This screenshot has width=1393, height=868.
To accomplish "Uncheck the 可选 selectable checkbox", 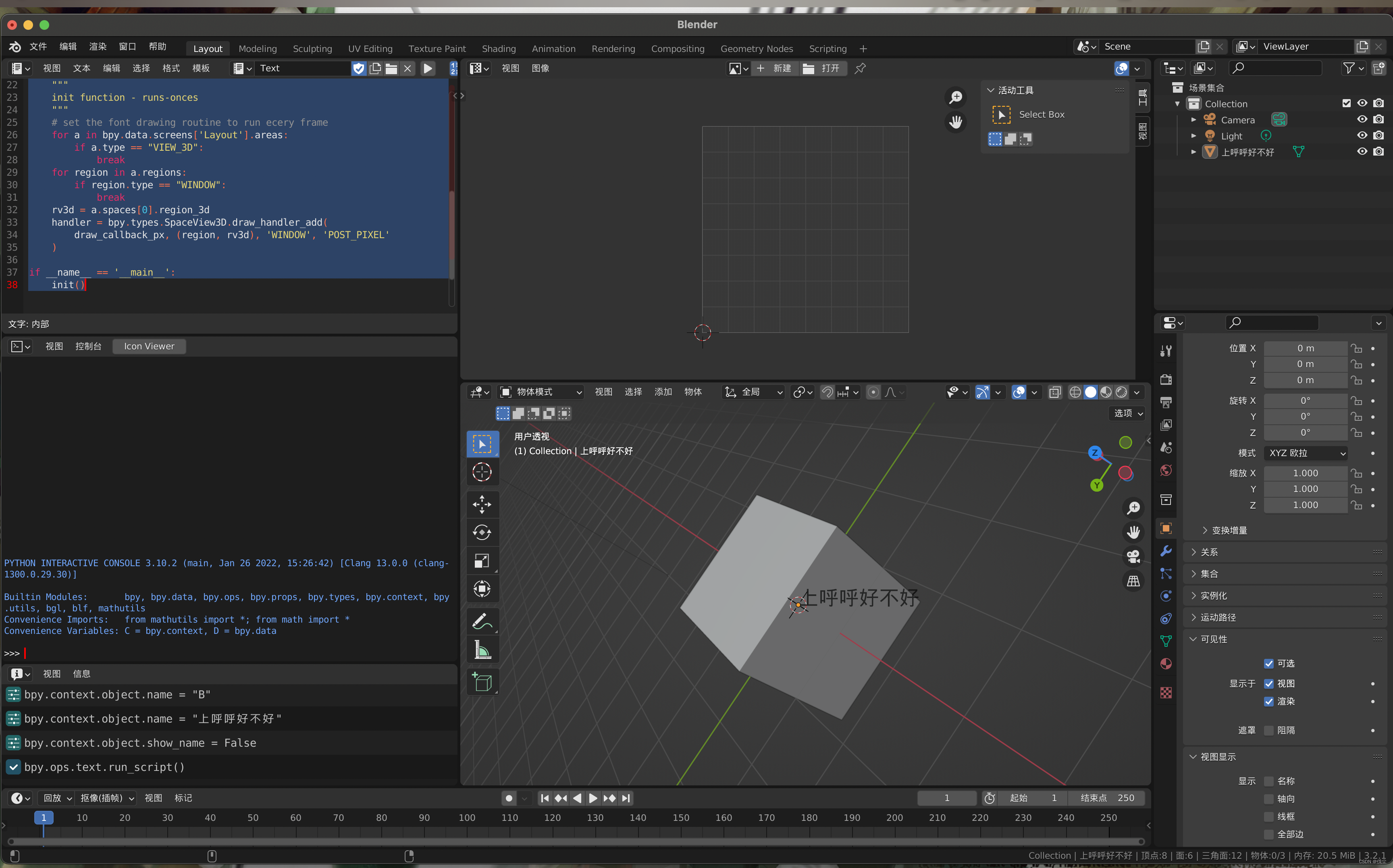I will 1269,664.
